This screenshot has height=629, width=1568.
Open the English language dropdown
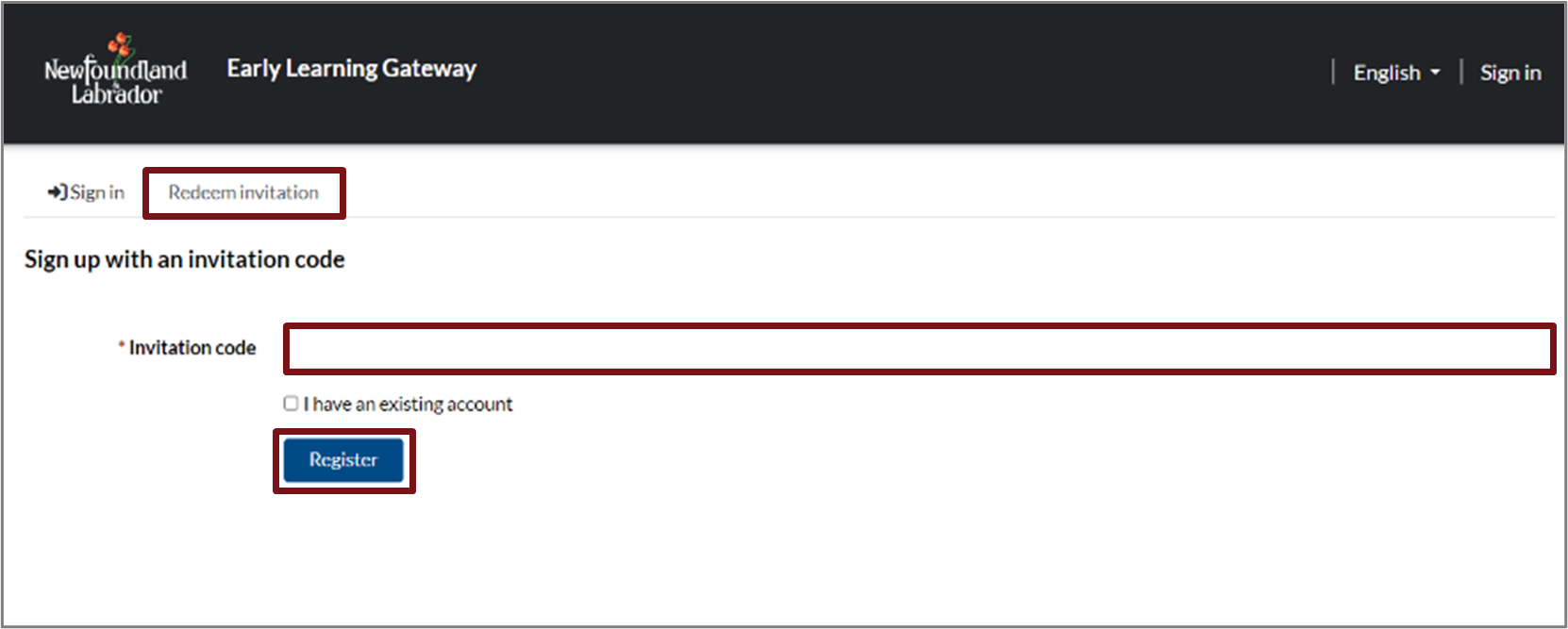click(x=1396, y=73)
